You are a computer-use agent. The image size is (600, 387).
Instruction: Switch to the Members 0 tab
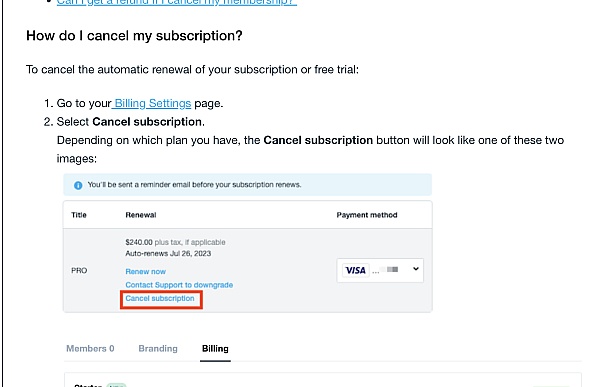(90, 349)
